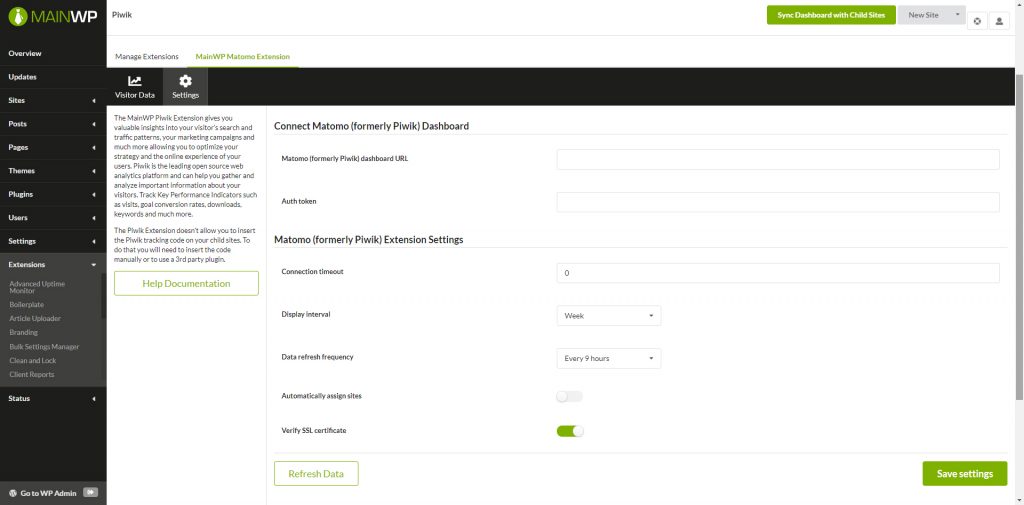Switch to the Manage Extensions tab
The image size is (1024, 505).
147,57
